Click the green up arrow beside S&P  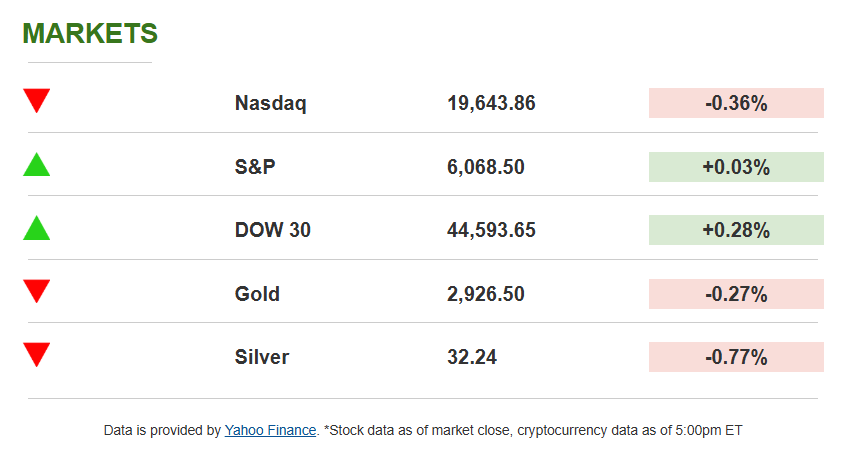(37, 165)
